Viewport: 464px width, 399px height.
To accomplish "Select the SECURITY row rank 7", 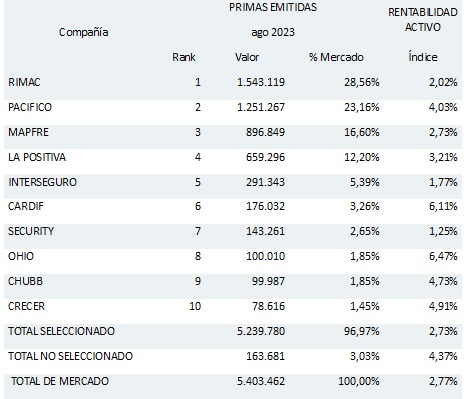I will point(198,231).
